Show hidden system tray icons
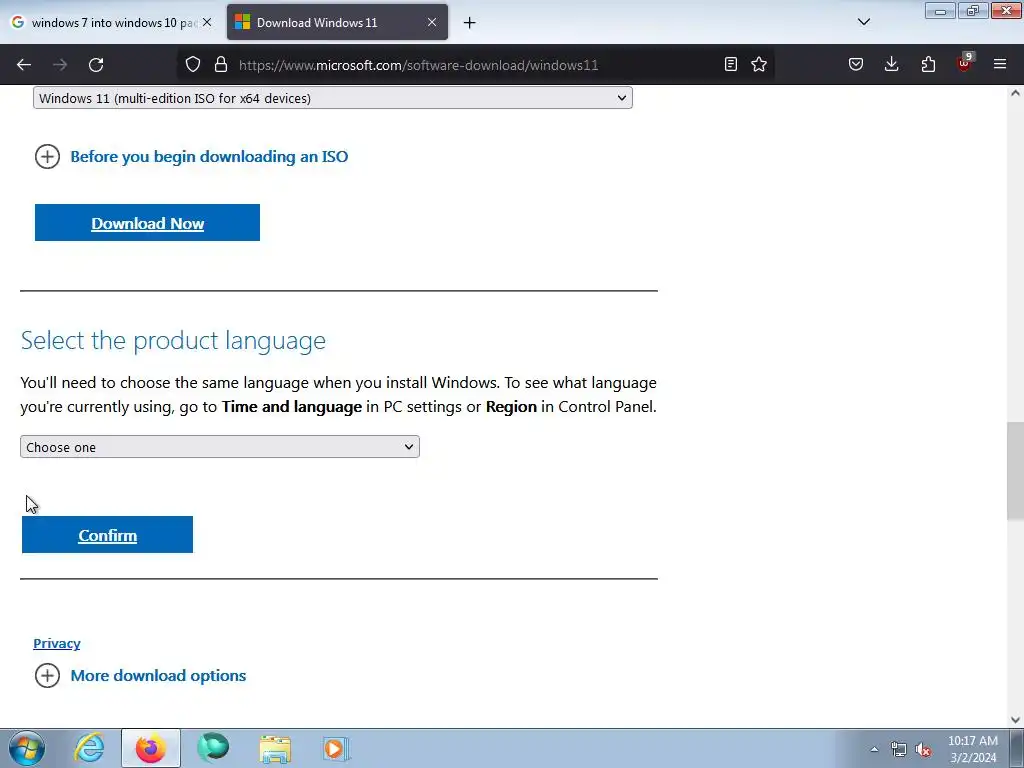 [x=874, y=749]
